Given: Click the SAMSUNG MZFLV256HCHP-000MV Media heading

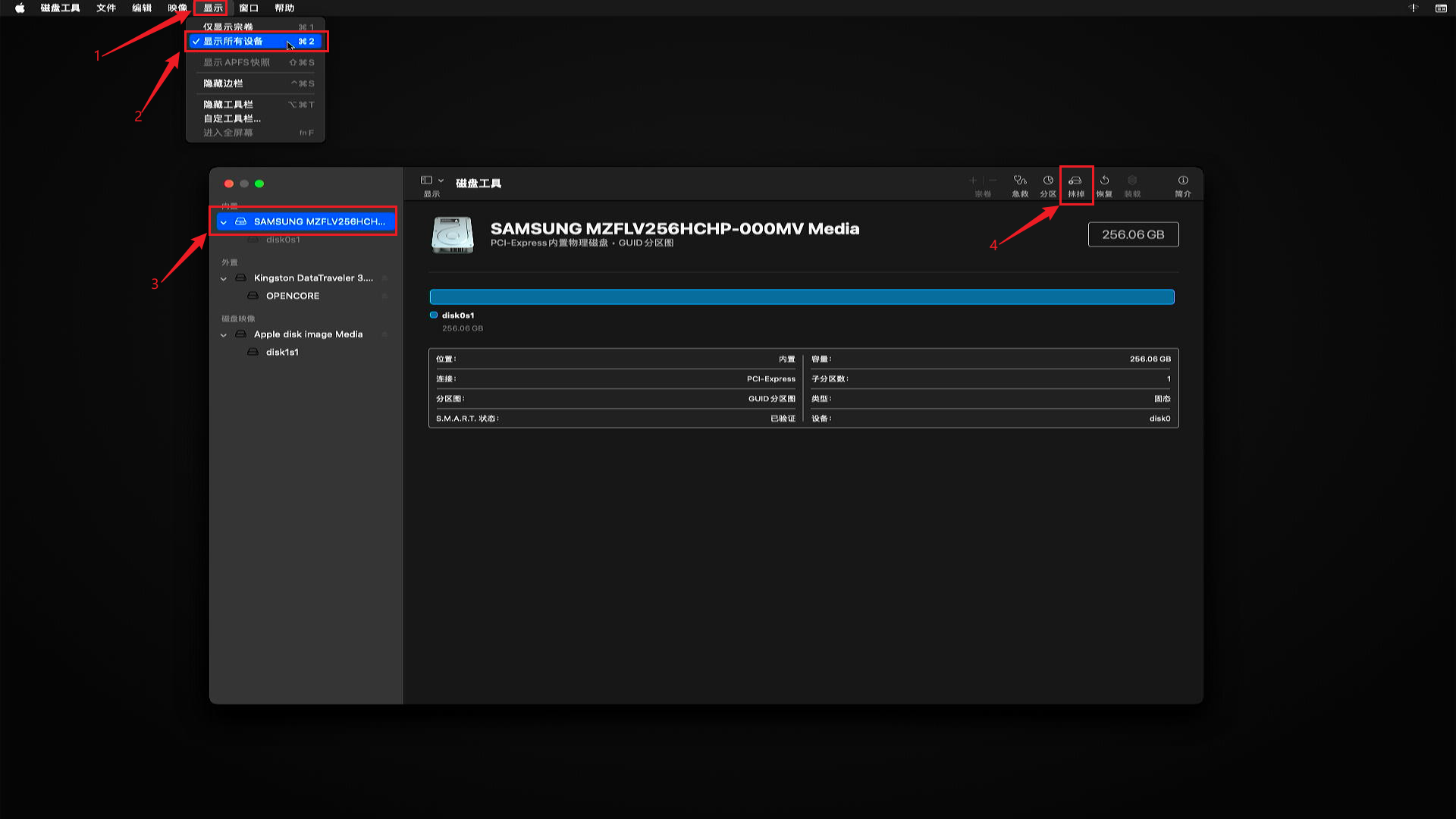Looking at the screenshot, I should [675, 229].
